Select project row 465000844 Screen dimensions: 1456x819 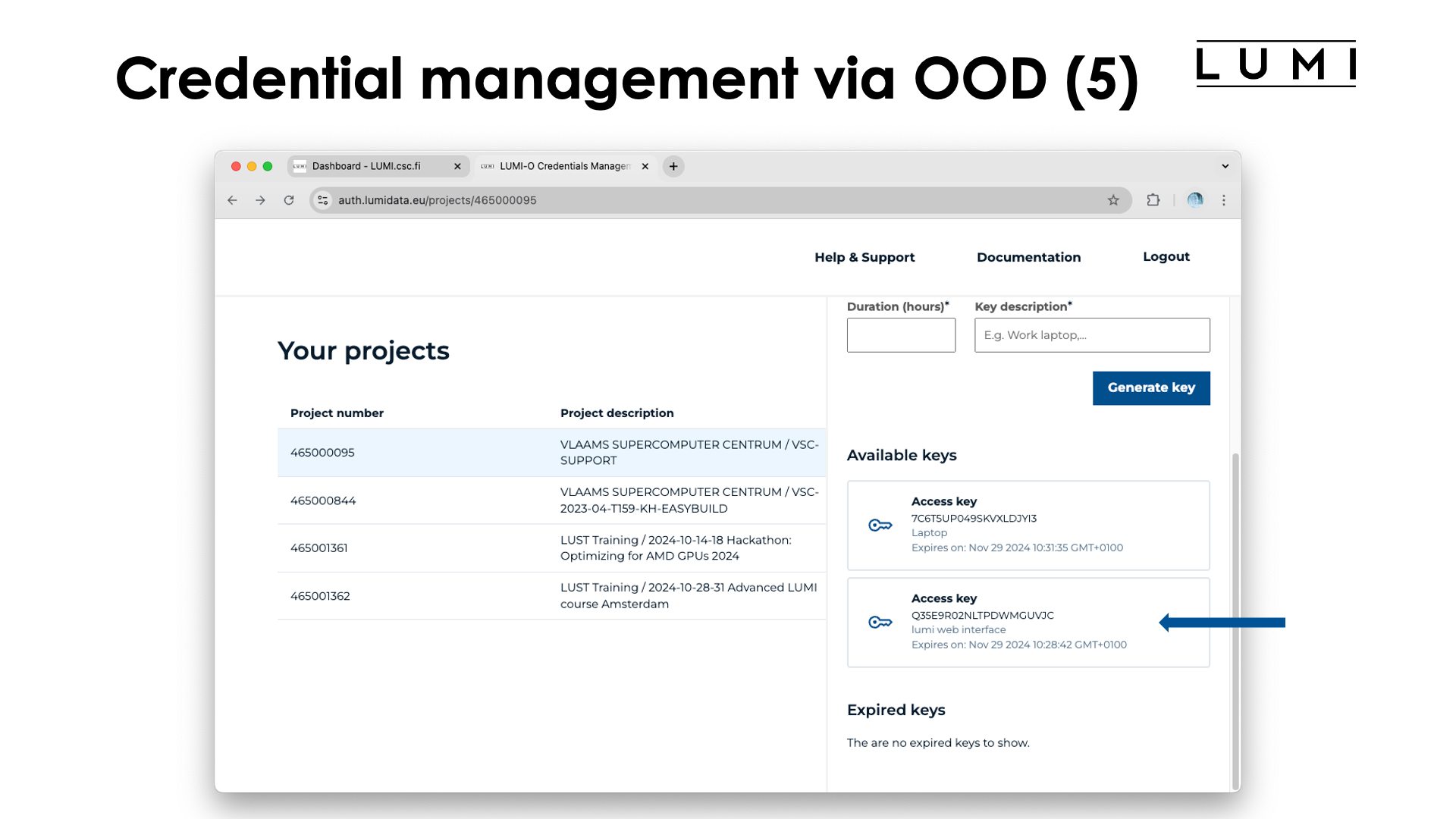point(552,500)
